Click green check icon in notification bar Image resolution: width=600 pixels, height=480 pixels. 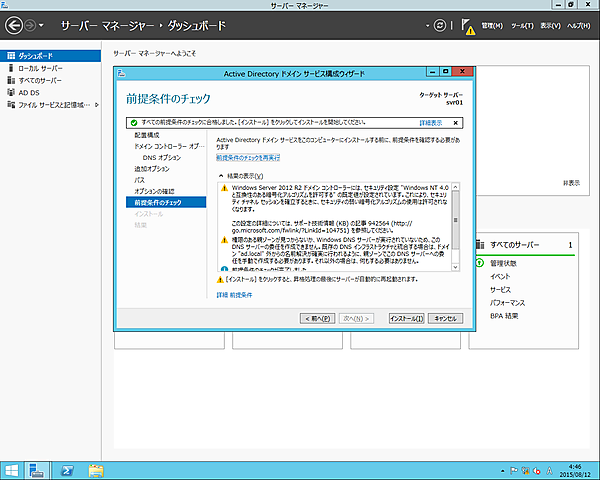pyautogui.click(x=134, y=123)
